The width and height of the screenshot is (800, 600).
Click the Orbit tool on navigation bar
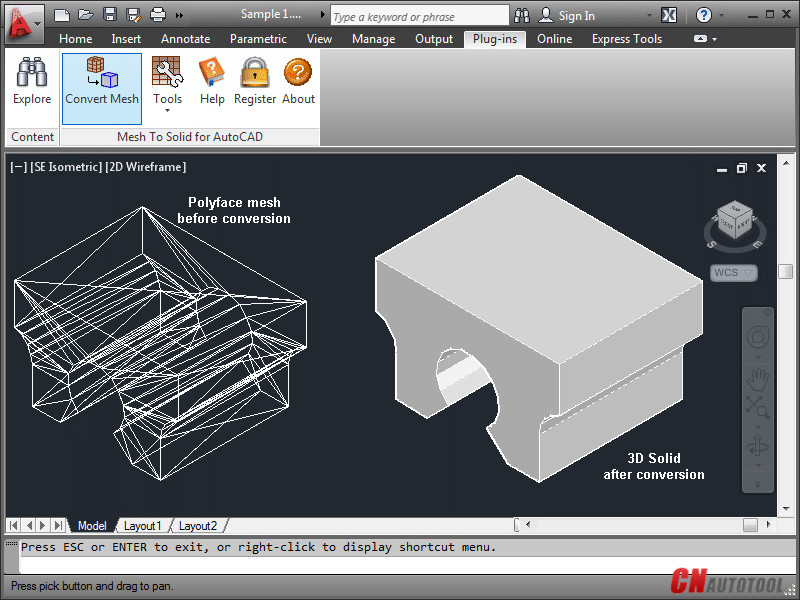tap(758, 446)
